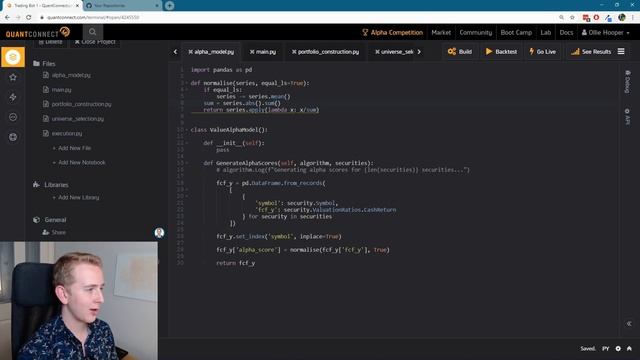Open the Alpha Competition page
The width and height of the screenshot is (640, 360).
point(392,32)
